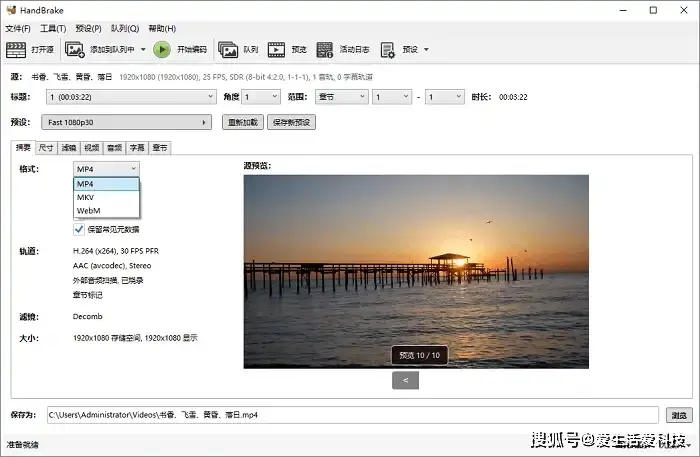Click the Reload preset button
700x457 pixels.
243,122
